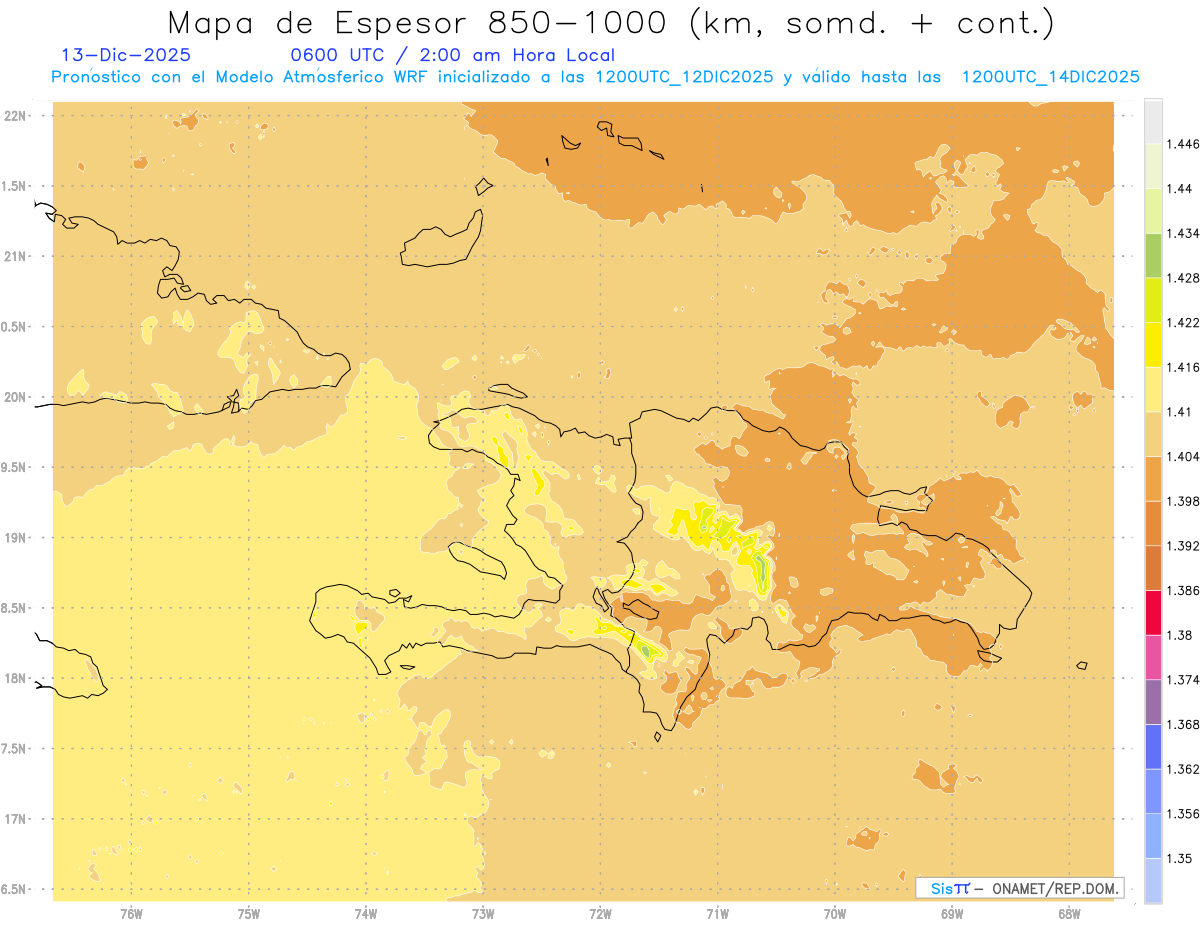
Task: Click the 21N latitude label
Action: [x=15, y=256]
